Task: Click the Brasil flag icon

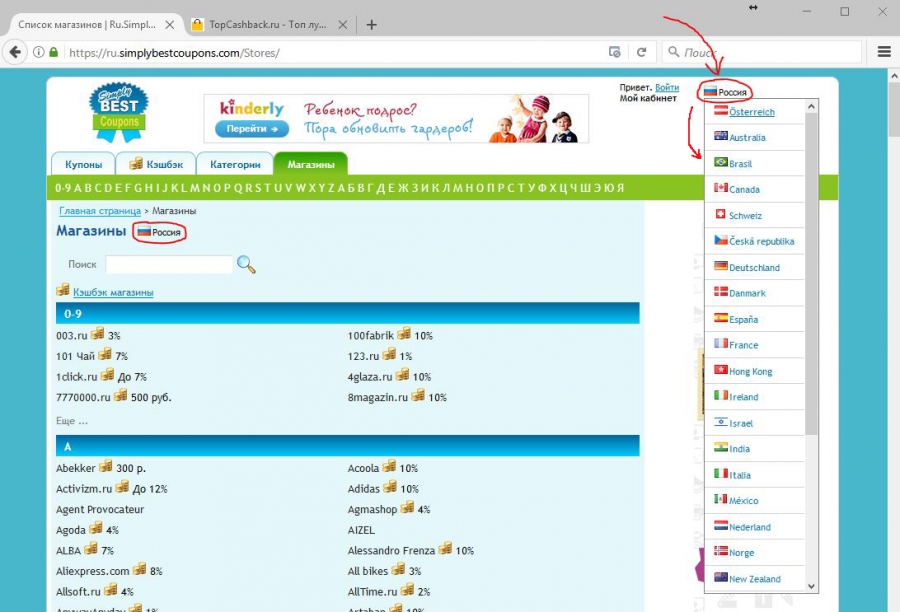Action: (x=721, y=162)
